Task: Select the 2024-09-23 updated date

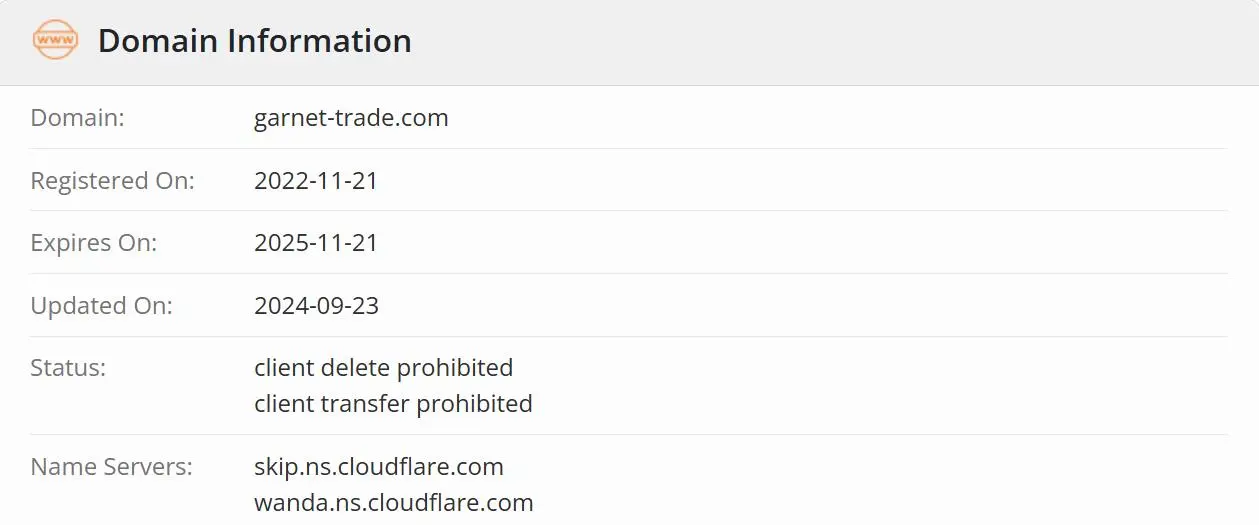Action: [x=316, y=306]
